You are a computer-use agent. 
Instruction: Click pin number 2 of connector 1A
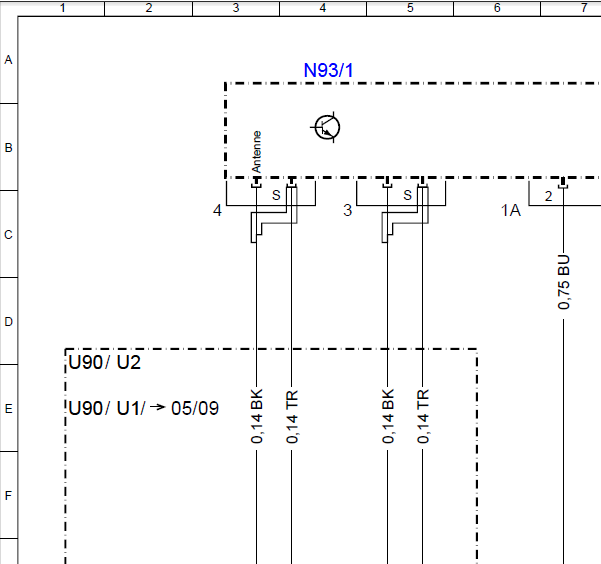pyautogui.click(x=548, y=196)
